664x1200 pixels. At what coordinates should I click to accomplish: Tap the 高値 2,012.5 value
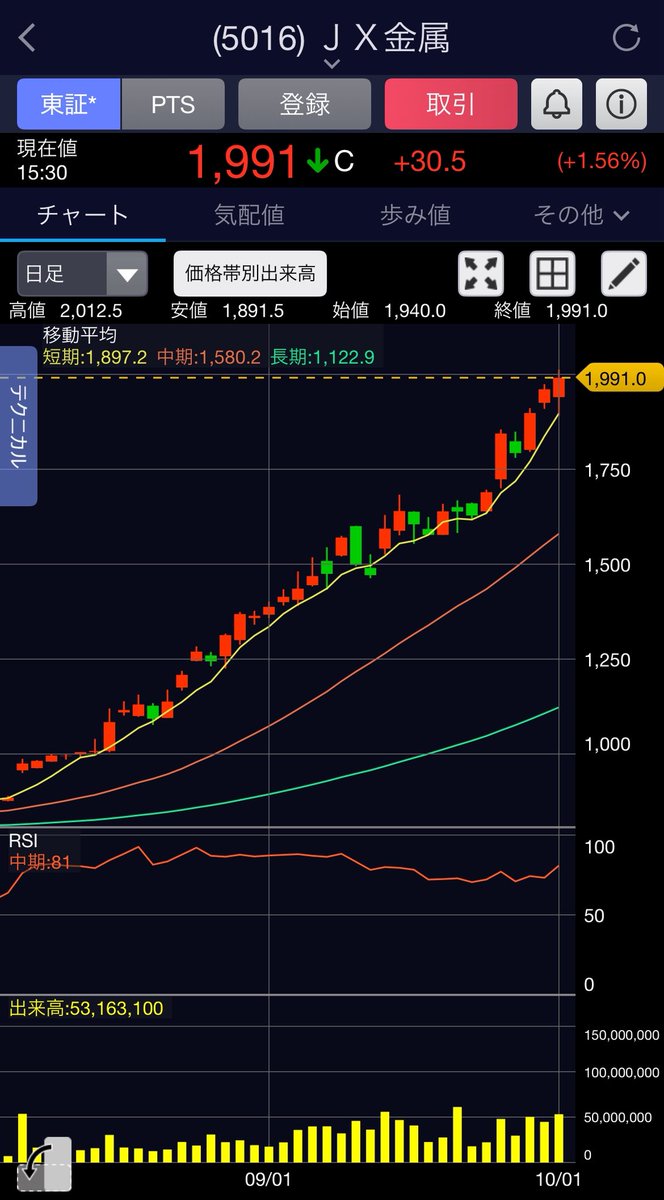tap(66, 311)
